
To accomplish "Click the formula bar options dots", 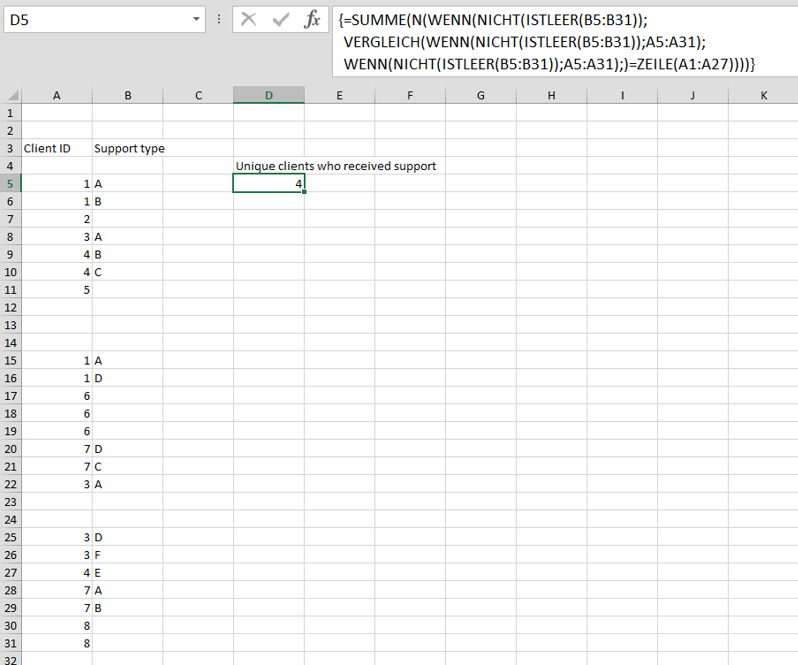I will point(219,20).
